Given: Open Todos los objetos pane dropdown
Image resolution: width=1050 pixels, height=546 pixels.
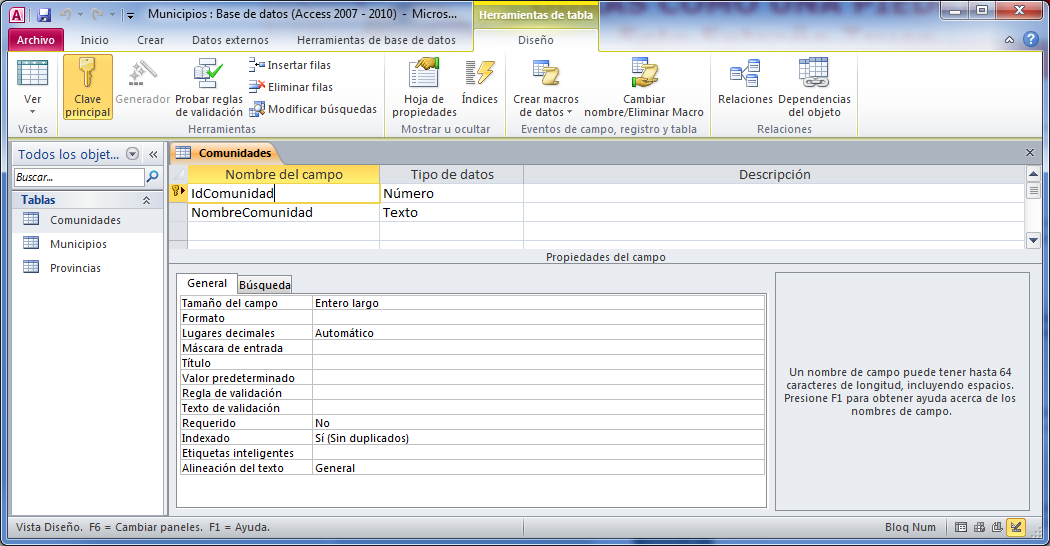Looking at the screenshot, I should tap(133, 154).
